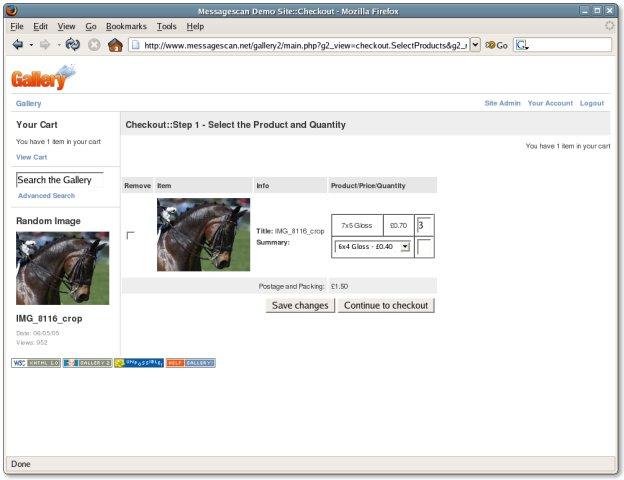Open Your Account link
This screenshot has width=624, height=480.
[550, 103]
